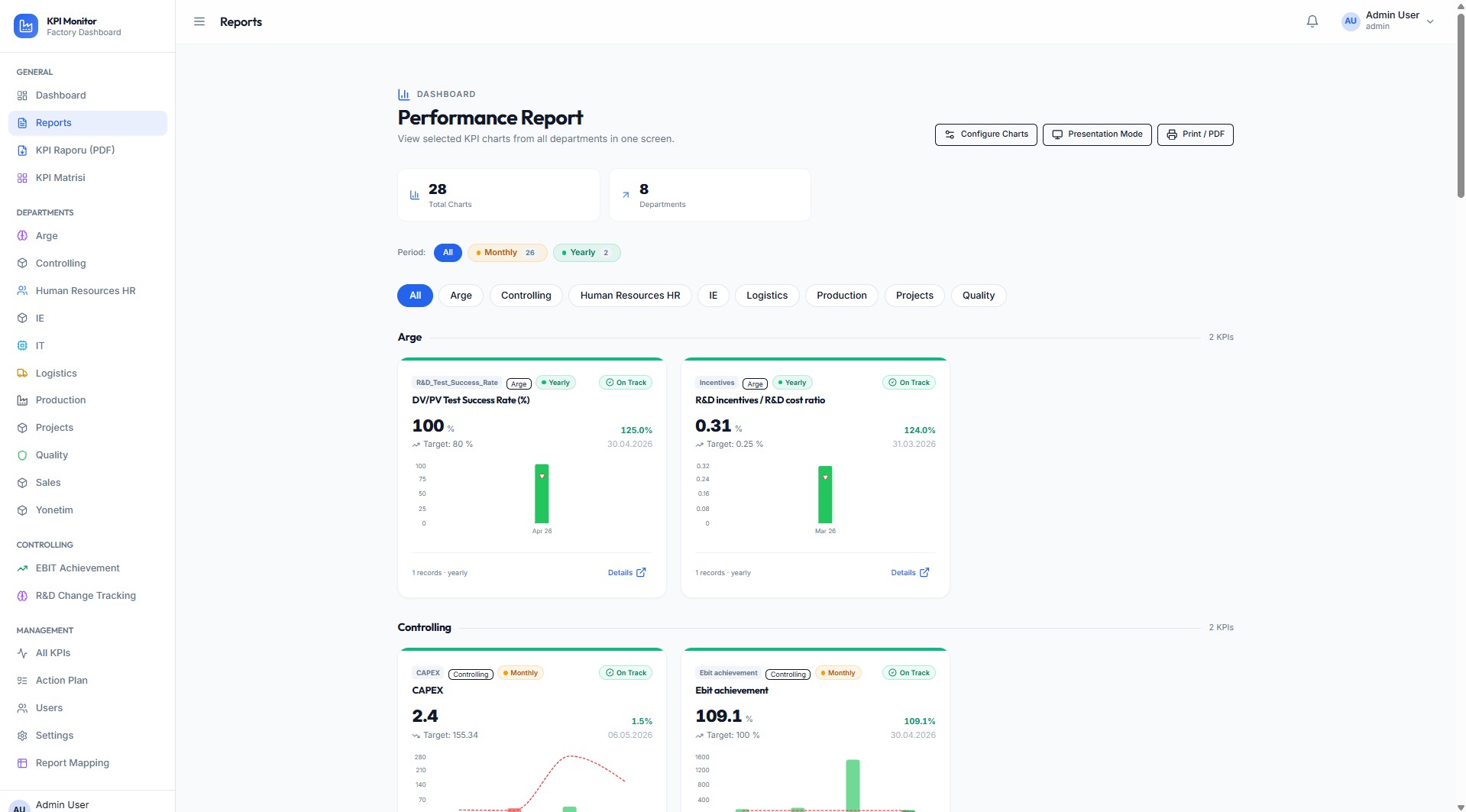Click the "Performance Report" heading

click(490, 118)
